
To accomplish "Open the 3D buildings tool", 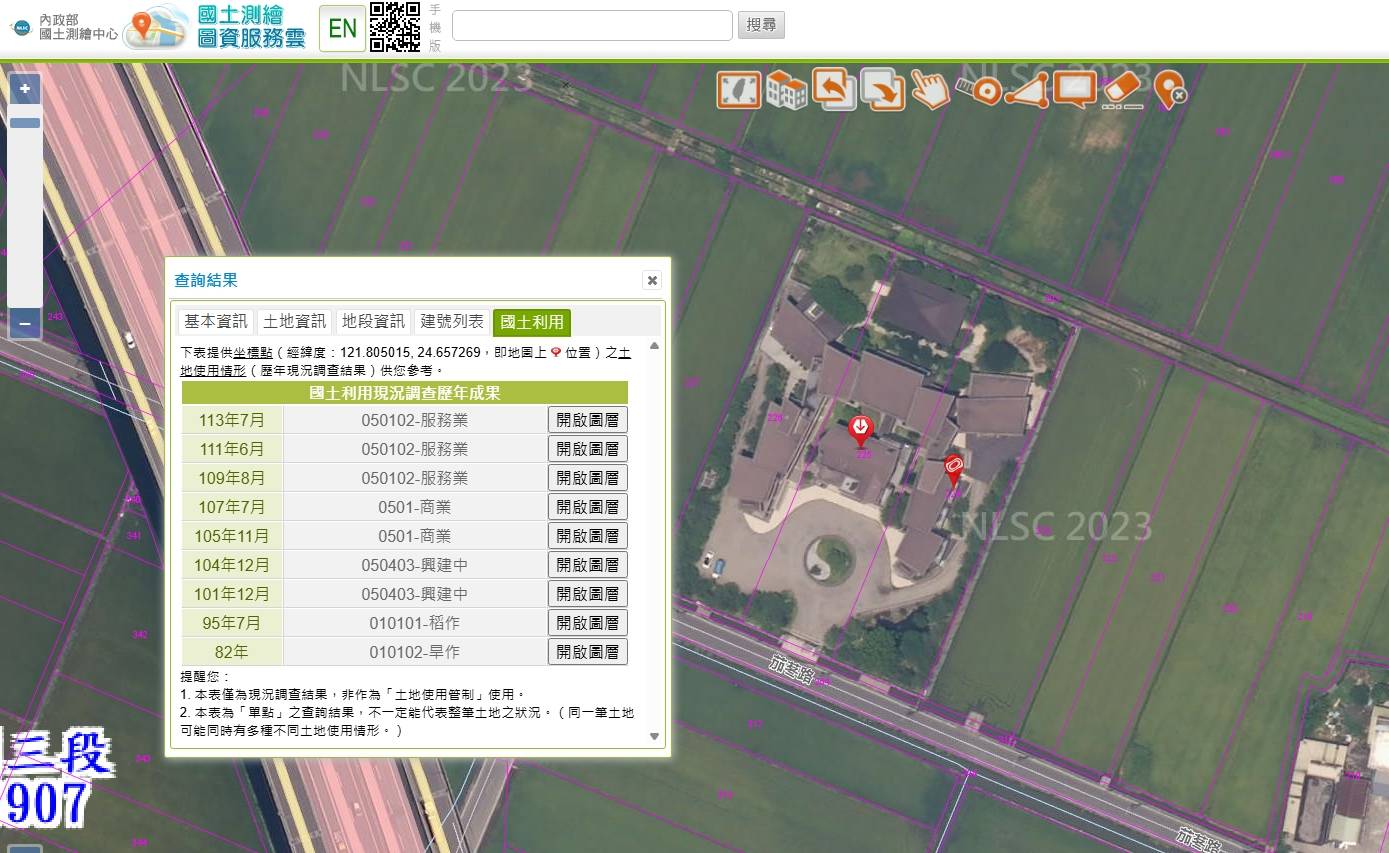I will [x=787, y=90].
